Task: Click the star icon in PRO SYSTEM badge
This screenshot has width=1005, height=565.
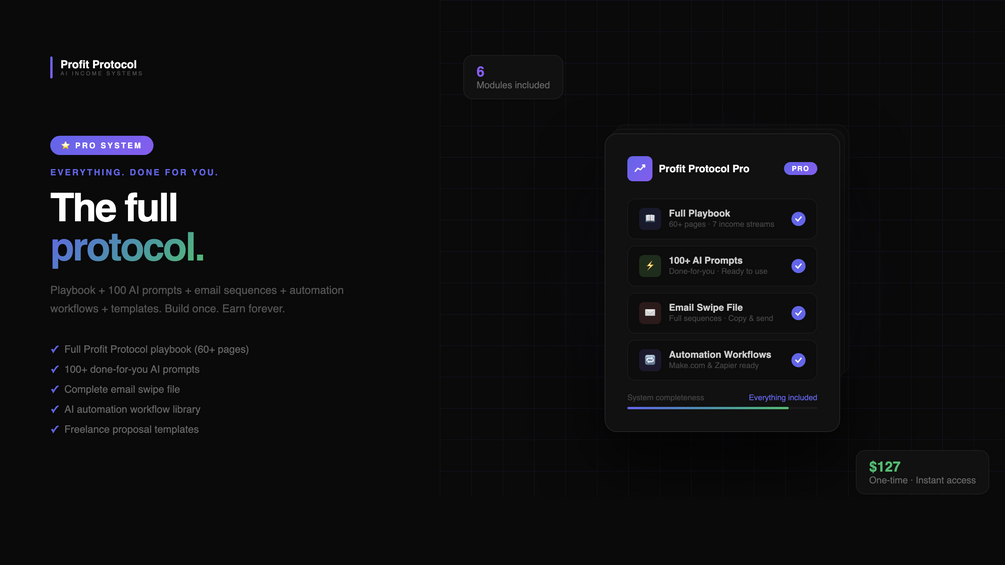Action: (65, 145)
